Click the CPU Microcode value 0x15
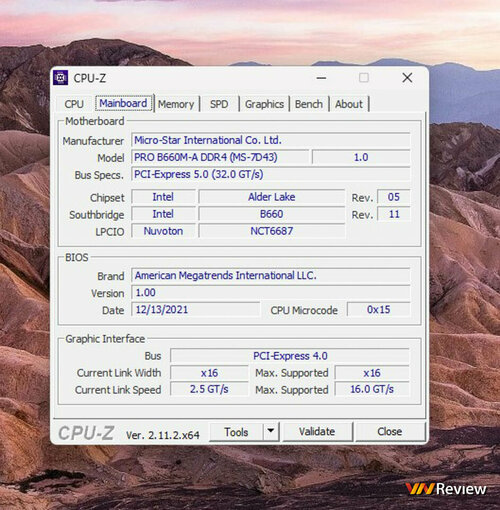This screenshot has height=510, width=500. pos(379,310)
